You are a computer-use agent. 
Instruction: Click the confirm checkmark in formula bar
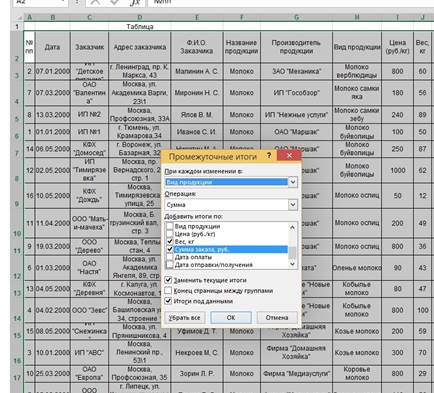coord(114,2)
